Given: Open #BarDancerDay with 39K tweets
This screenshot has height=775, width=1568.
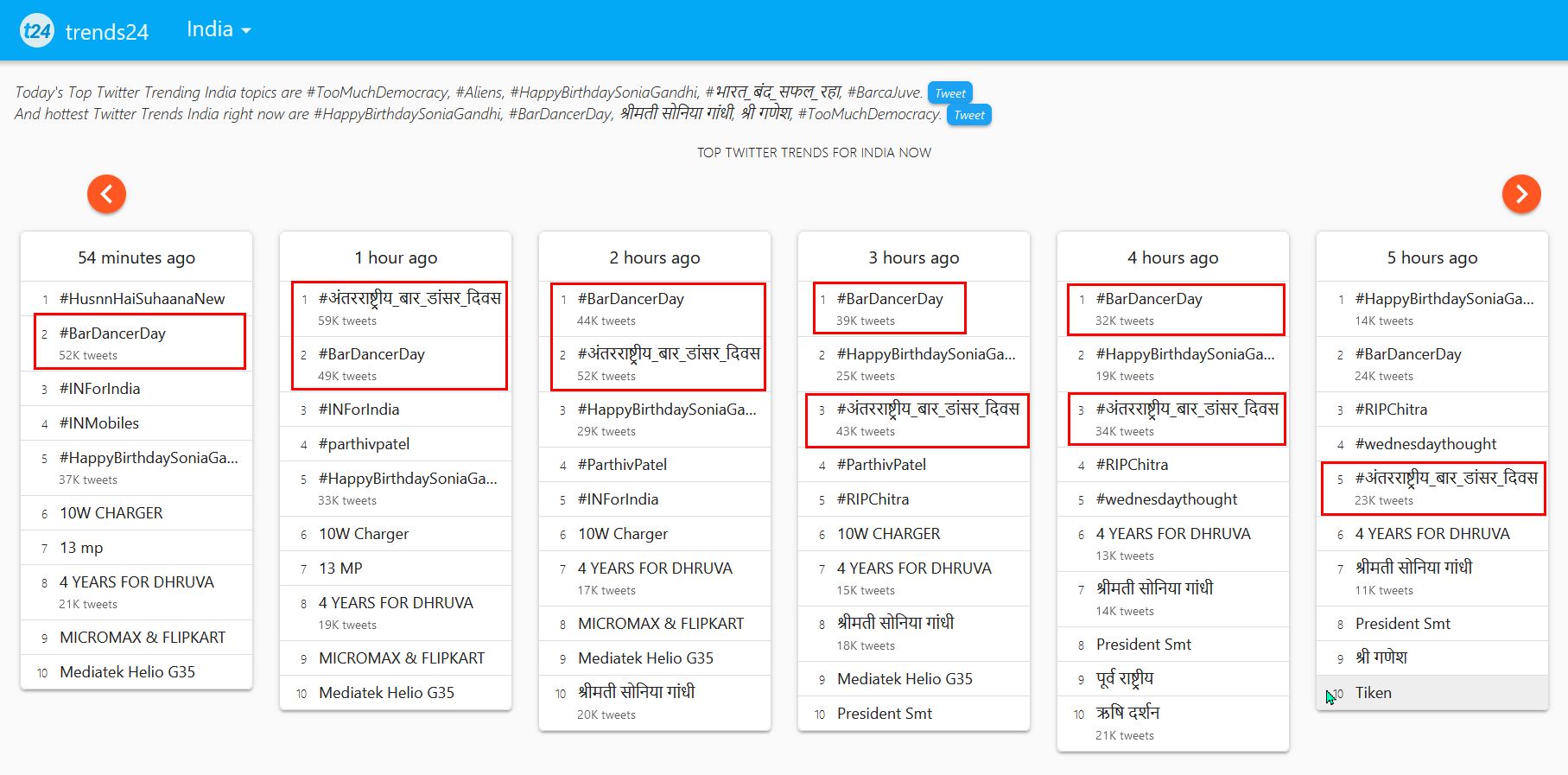Looking at the screenshot, I should click(890, 299).
